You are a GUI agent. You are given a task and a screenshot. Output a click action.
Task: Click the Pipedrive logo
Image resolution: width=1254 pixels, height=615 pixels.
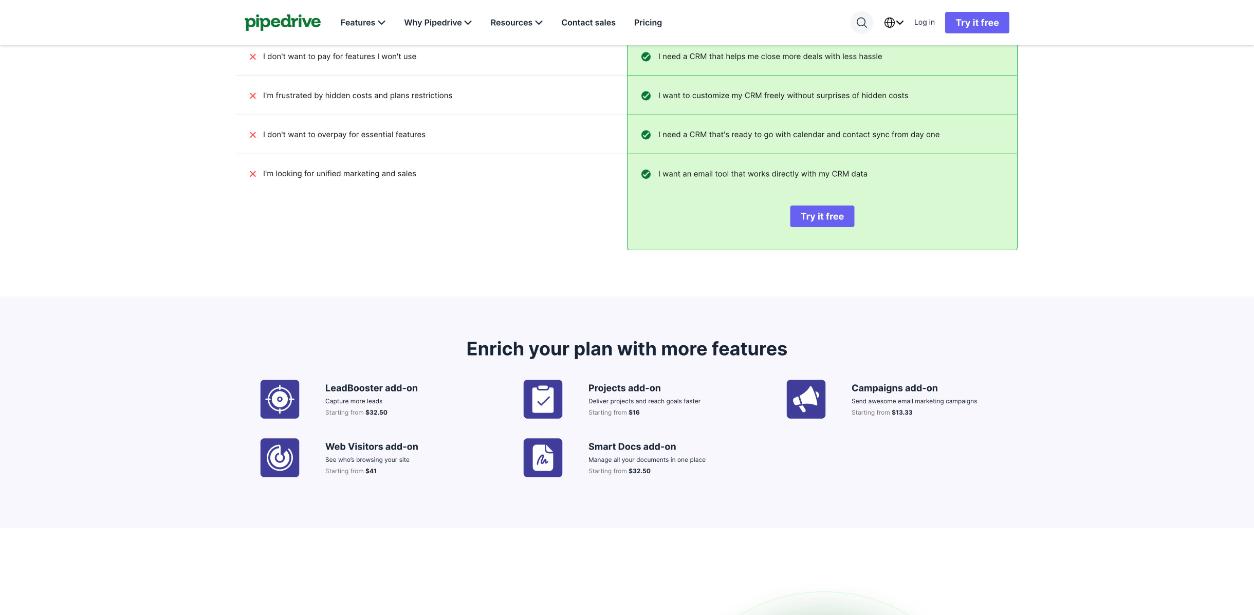(284, 22)
